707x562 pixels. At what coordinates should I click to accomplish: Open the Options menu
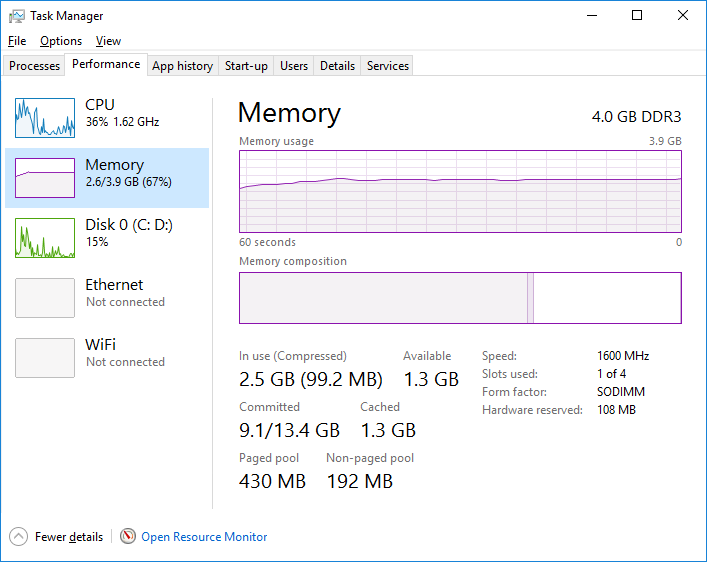[x=61, y=41]
